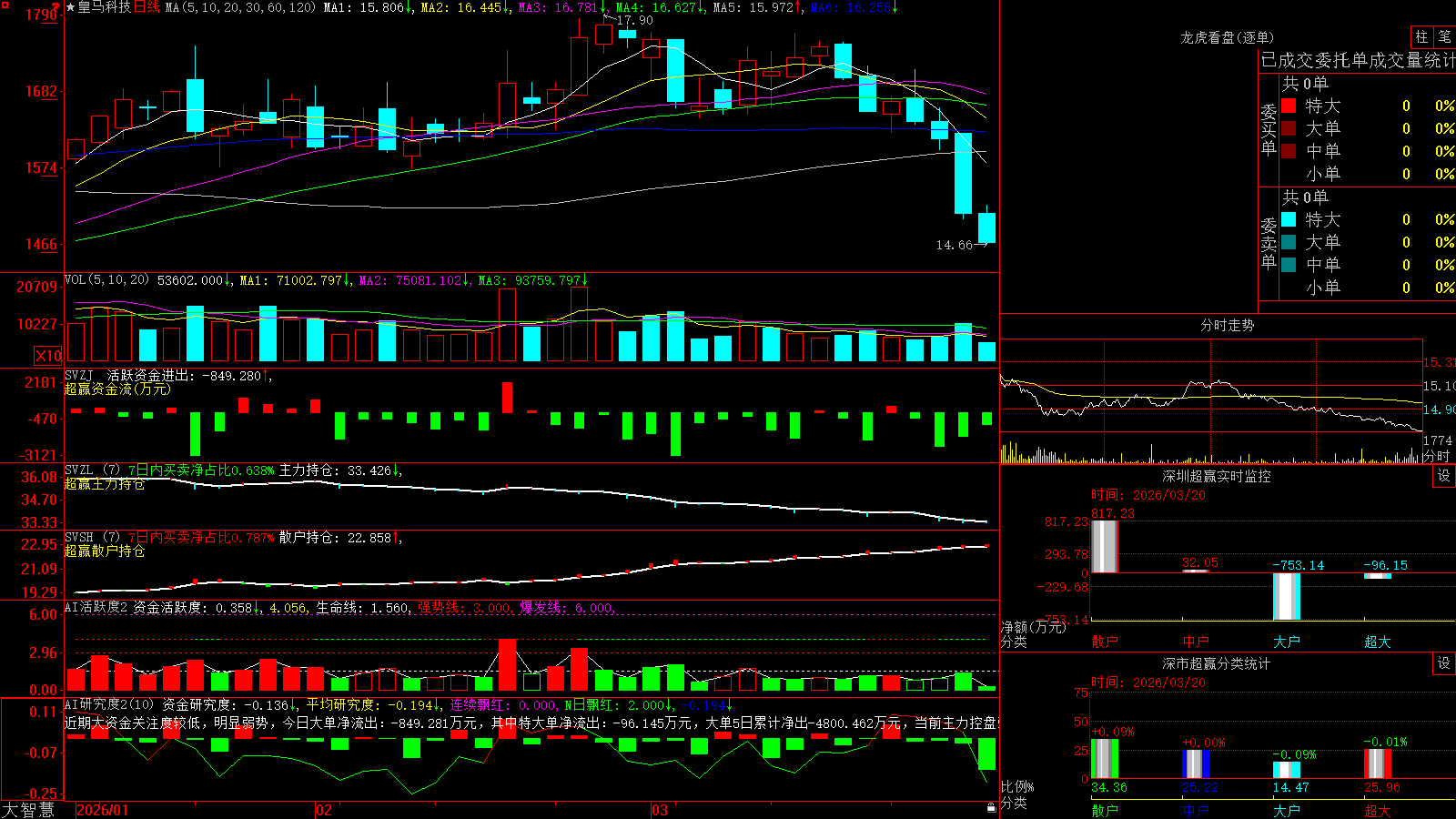This screenshot has height=819, width=1456.
Task: Click the 委买单 vertical label
Action: click(1269, 130)
